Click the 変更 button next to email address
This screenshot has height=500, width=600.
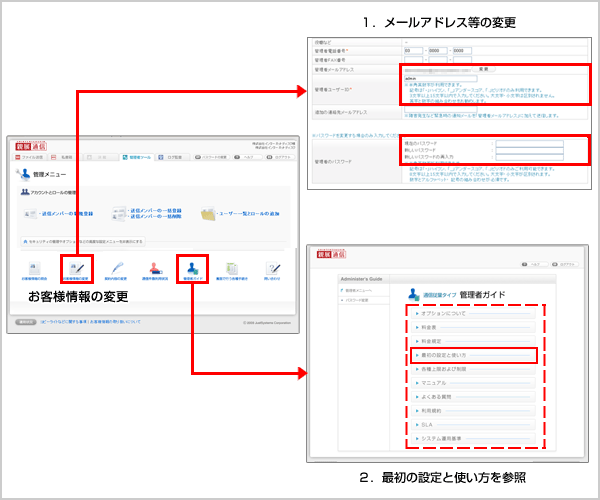coord(483,69)
